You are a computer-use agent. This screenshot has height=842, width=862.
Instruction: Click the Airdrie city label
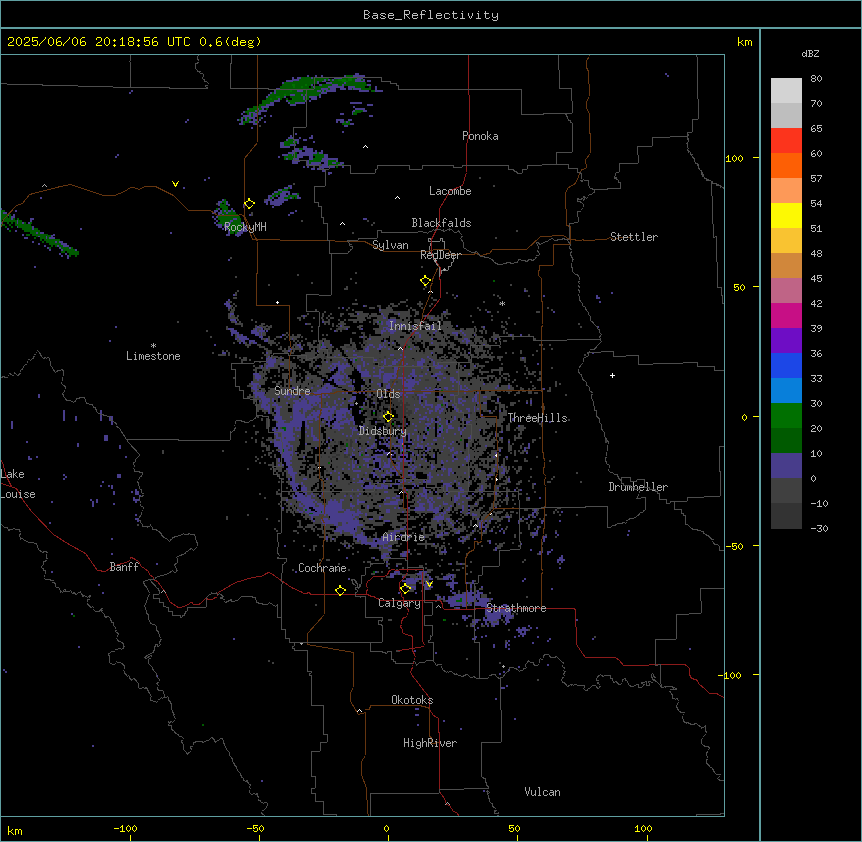(404, 537)
